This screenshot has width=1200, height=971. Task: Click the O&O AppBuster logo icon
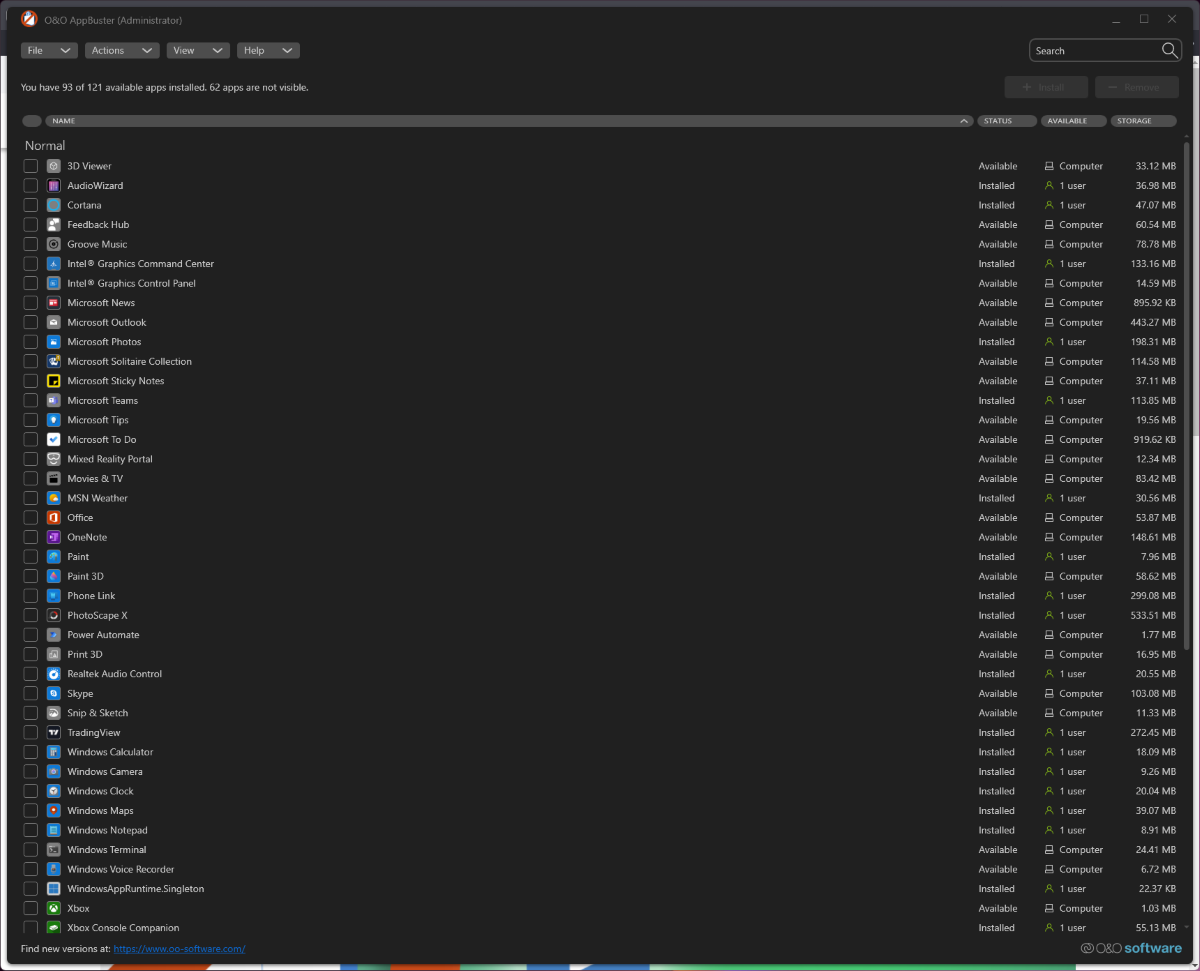pyautogui.click(x=29, y=19)
